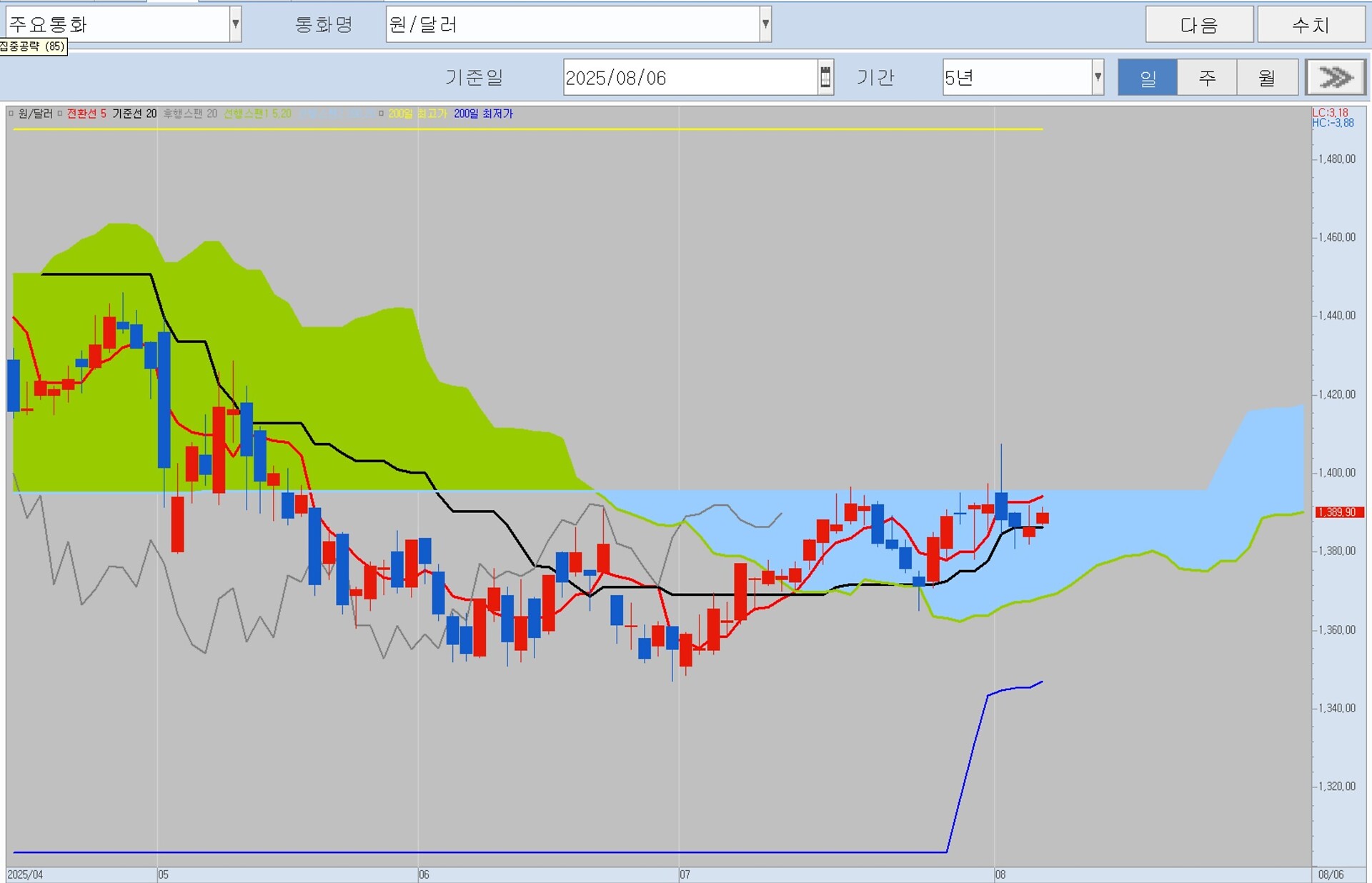The image size is (1372, 883).
Task: Click the small square before 200일 최고가
Action: (x=382, y=114)
